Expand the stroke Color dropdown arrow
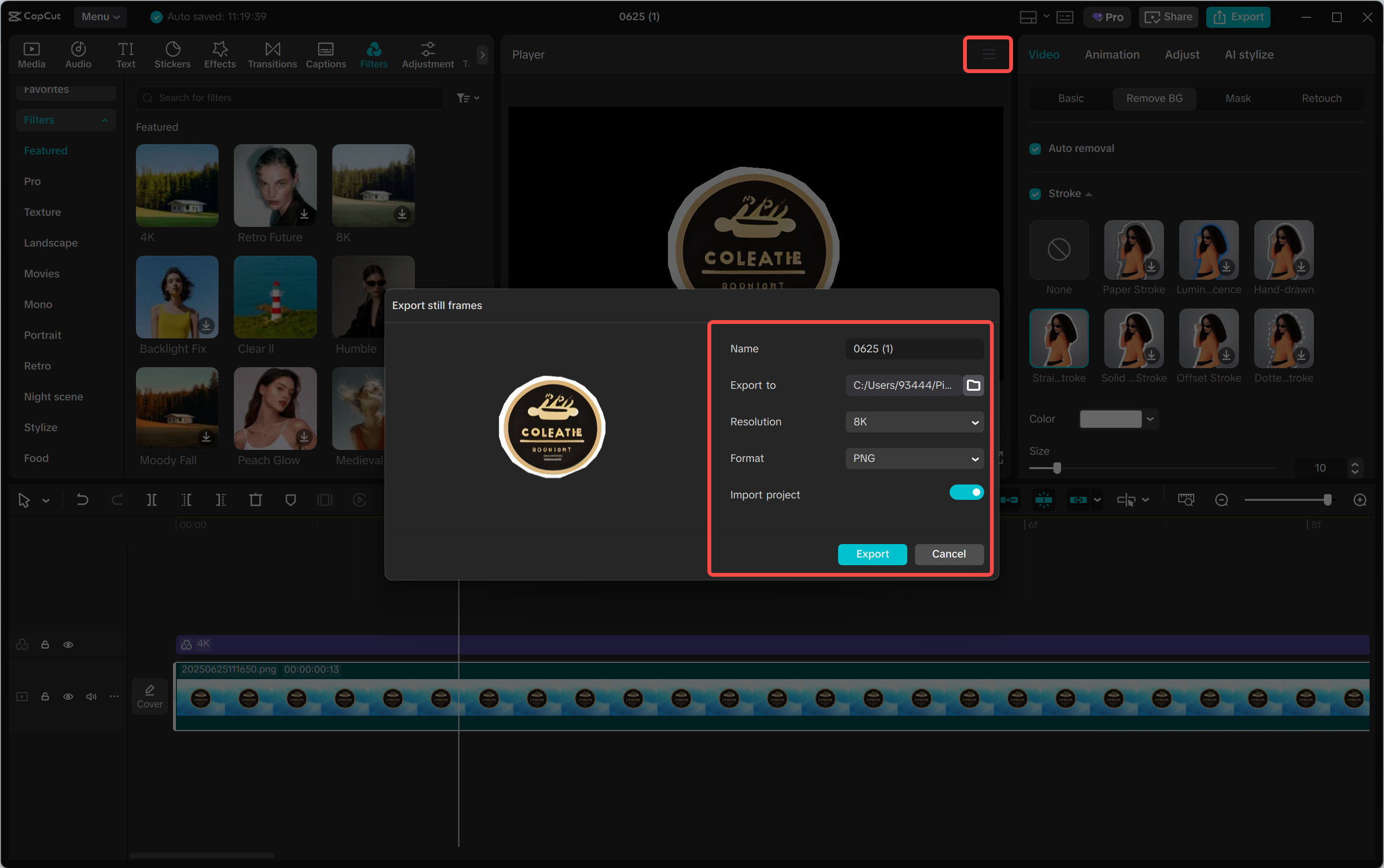1384x868 pixels. coord(1150,419)
